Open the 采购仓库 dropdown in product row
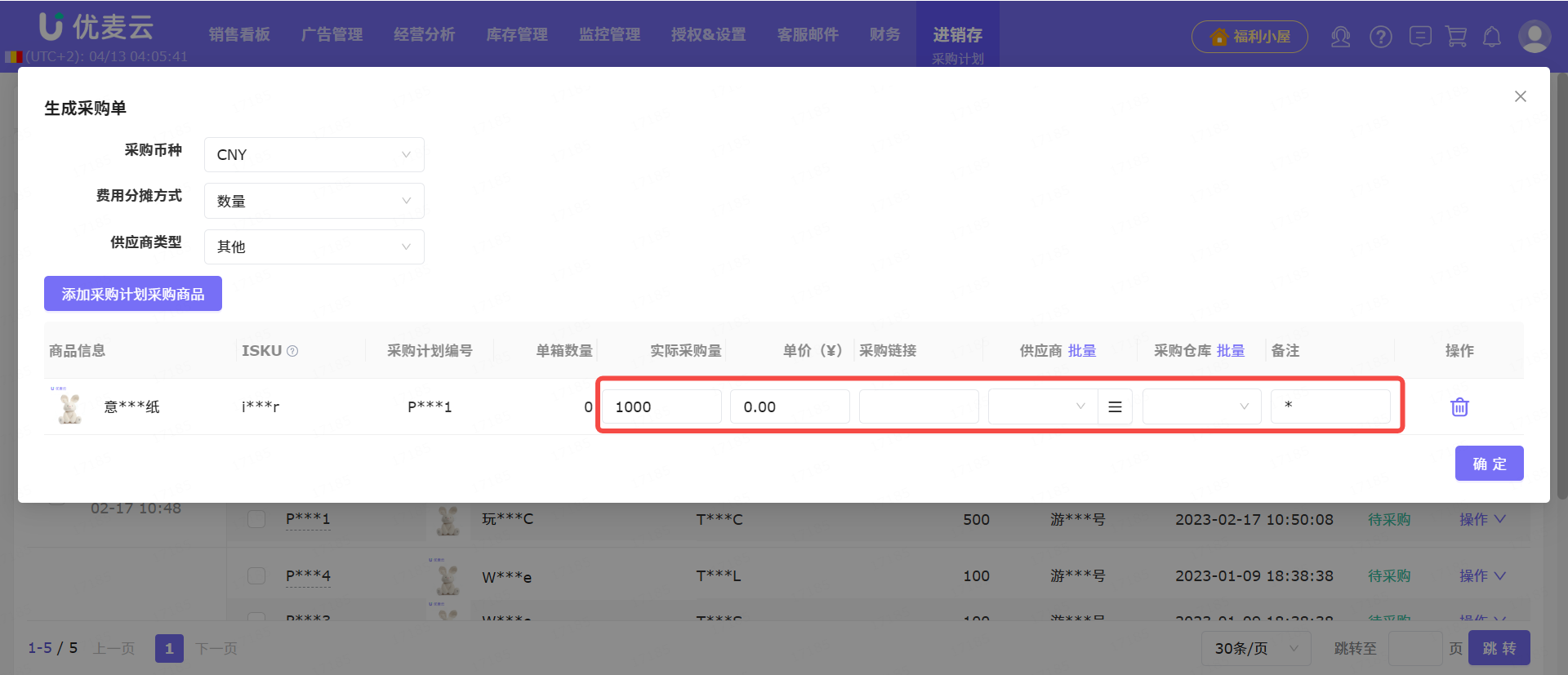The image size is (1568, 675). [1200, 406]
